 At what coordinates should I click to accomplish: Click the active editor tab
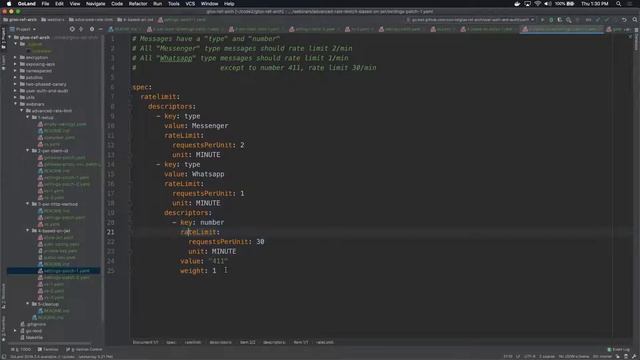[562, 29]
